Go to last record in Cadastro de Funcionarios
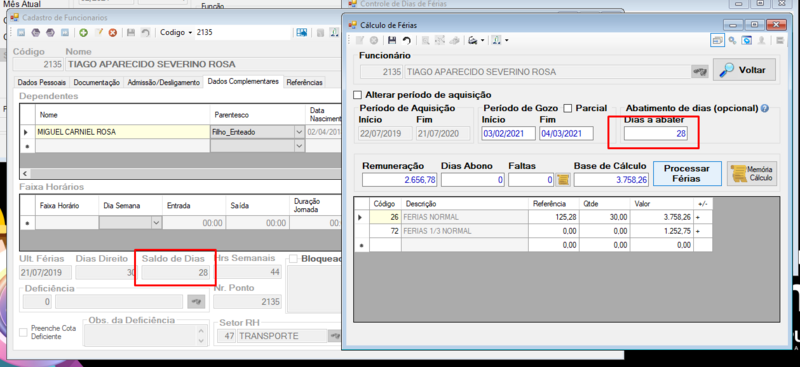 point(65,32)
